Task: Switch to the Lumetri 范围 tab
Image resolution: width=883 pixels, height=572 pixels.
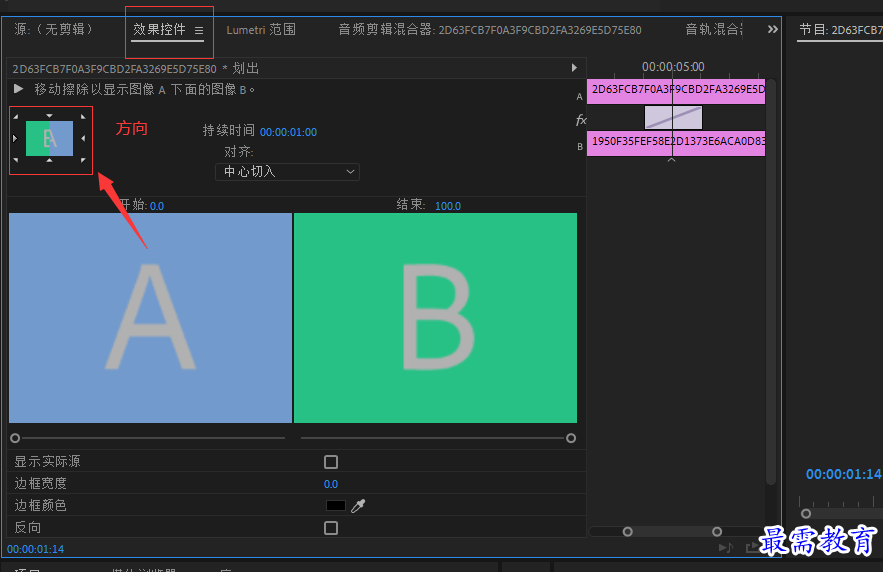Action: (x=261, y=30)
